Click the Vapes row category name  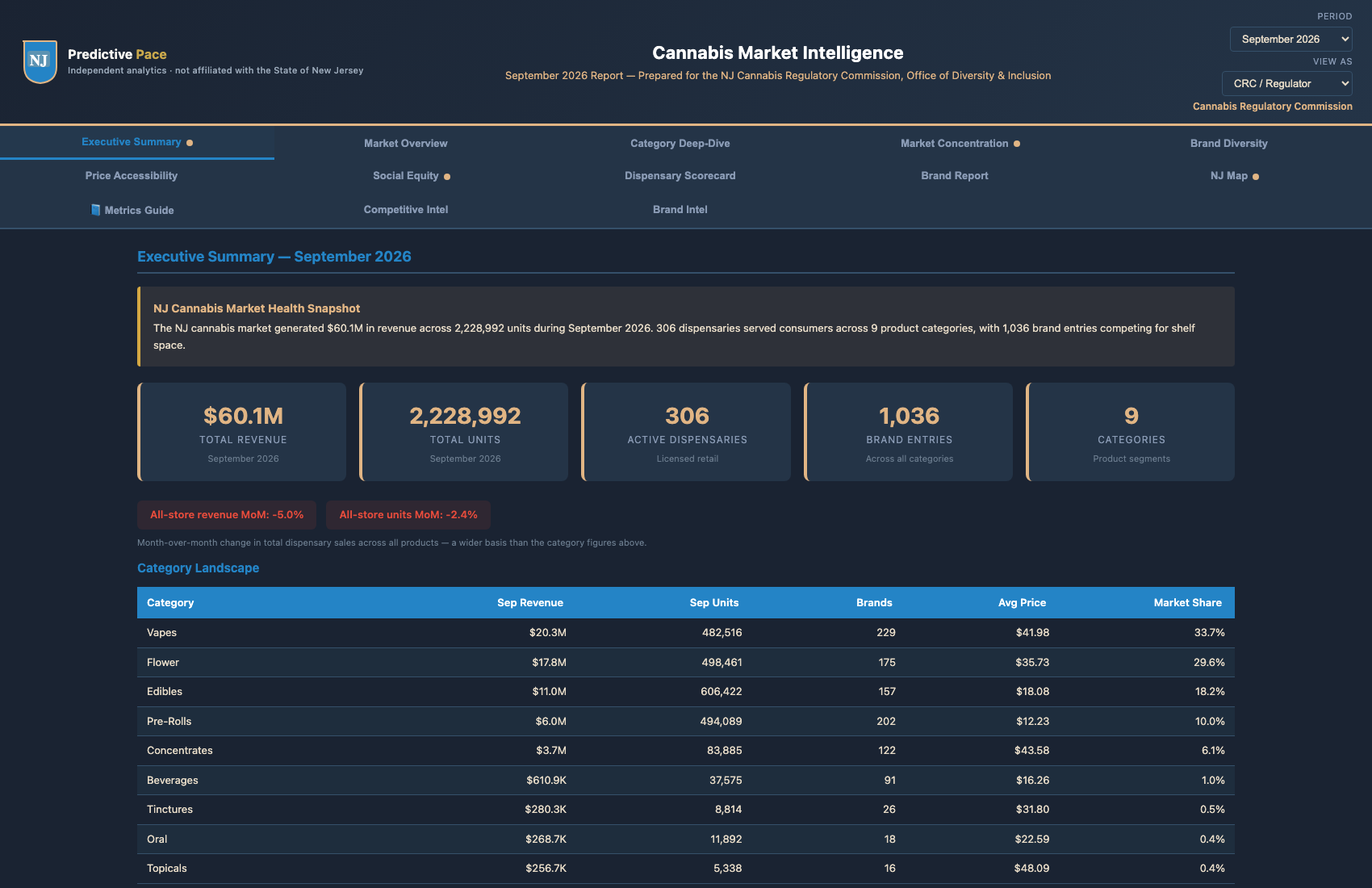tap(161, 632)
